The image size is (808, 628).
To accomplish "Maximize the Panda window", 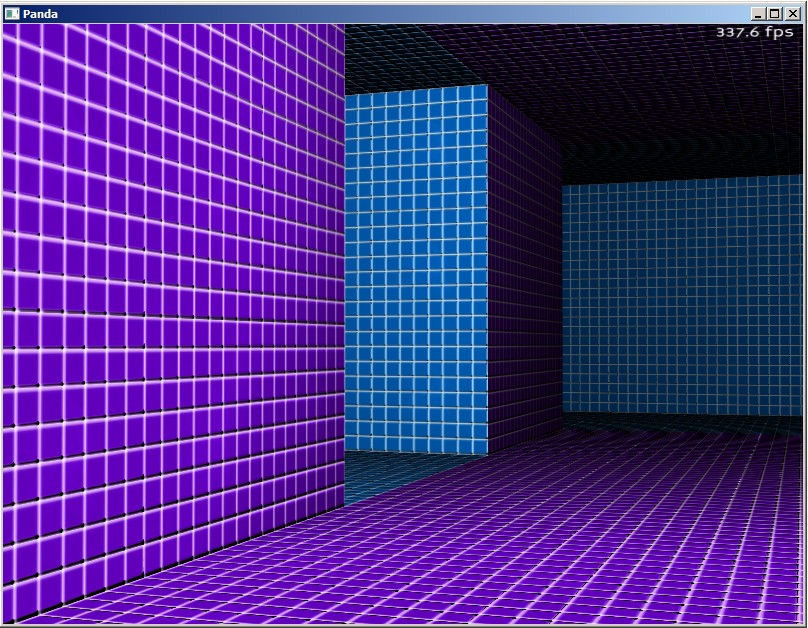I will (776, 13).
